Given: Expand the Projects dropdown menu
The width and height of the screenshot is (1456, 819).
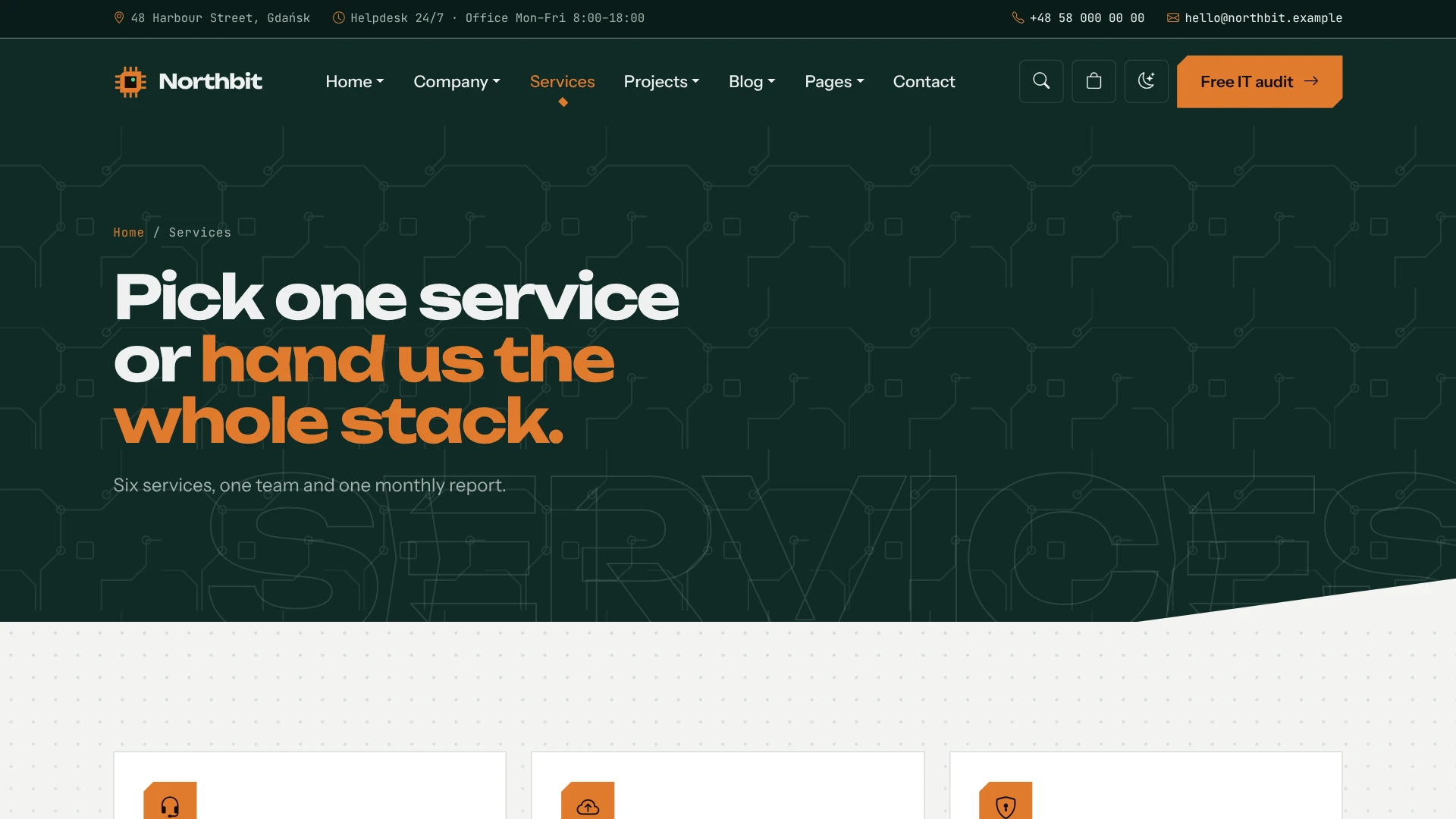Looking at the screenshot, I should [x=661, y=81].
